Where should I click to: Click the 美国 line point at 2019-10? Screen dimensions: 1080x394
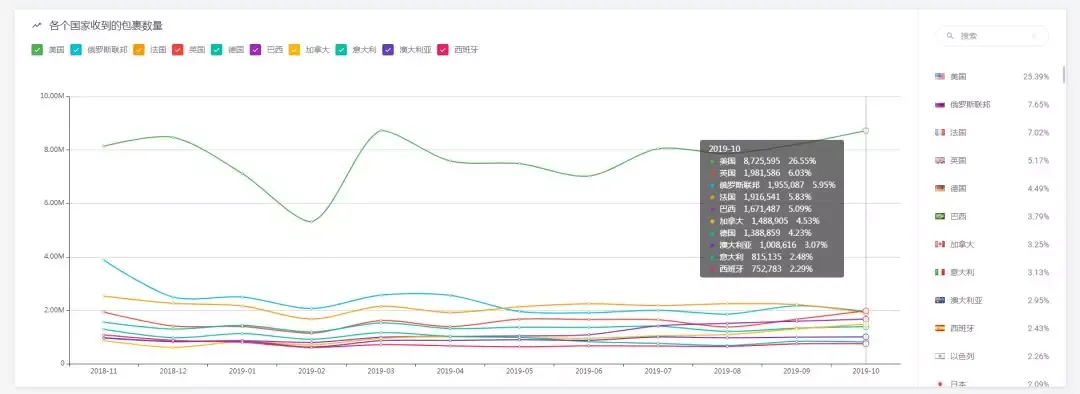pyautogui.click(x=865, y=130)
